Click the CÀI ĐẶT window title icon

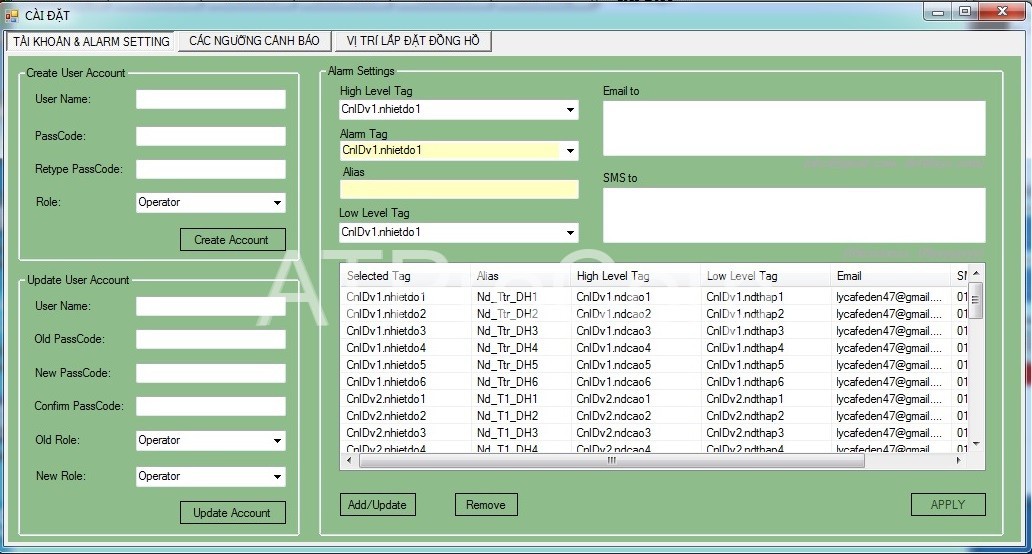(x=12, y=15)
